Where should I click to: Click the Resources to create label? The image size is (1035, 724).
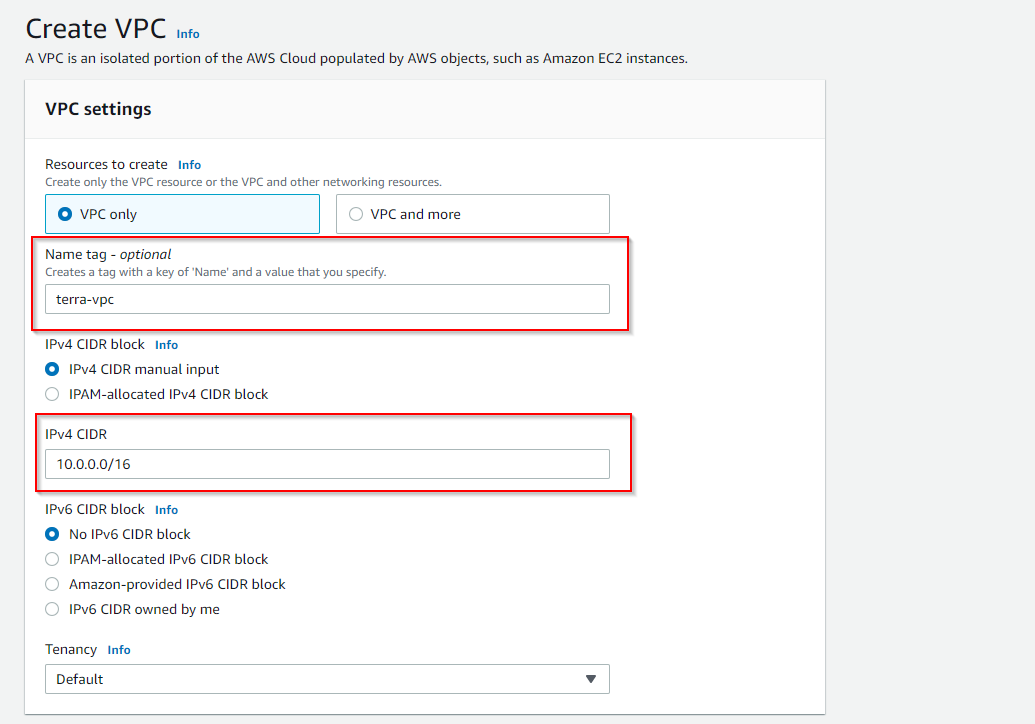pyautogui.click(x=106, y=164)
